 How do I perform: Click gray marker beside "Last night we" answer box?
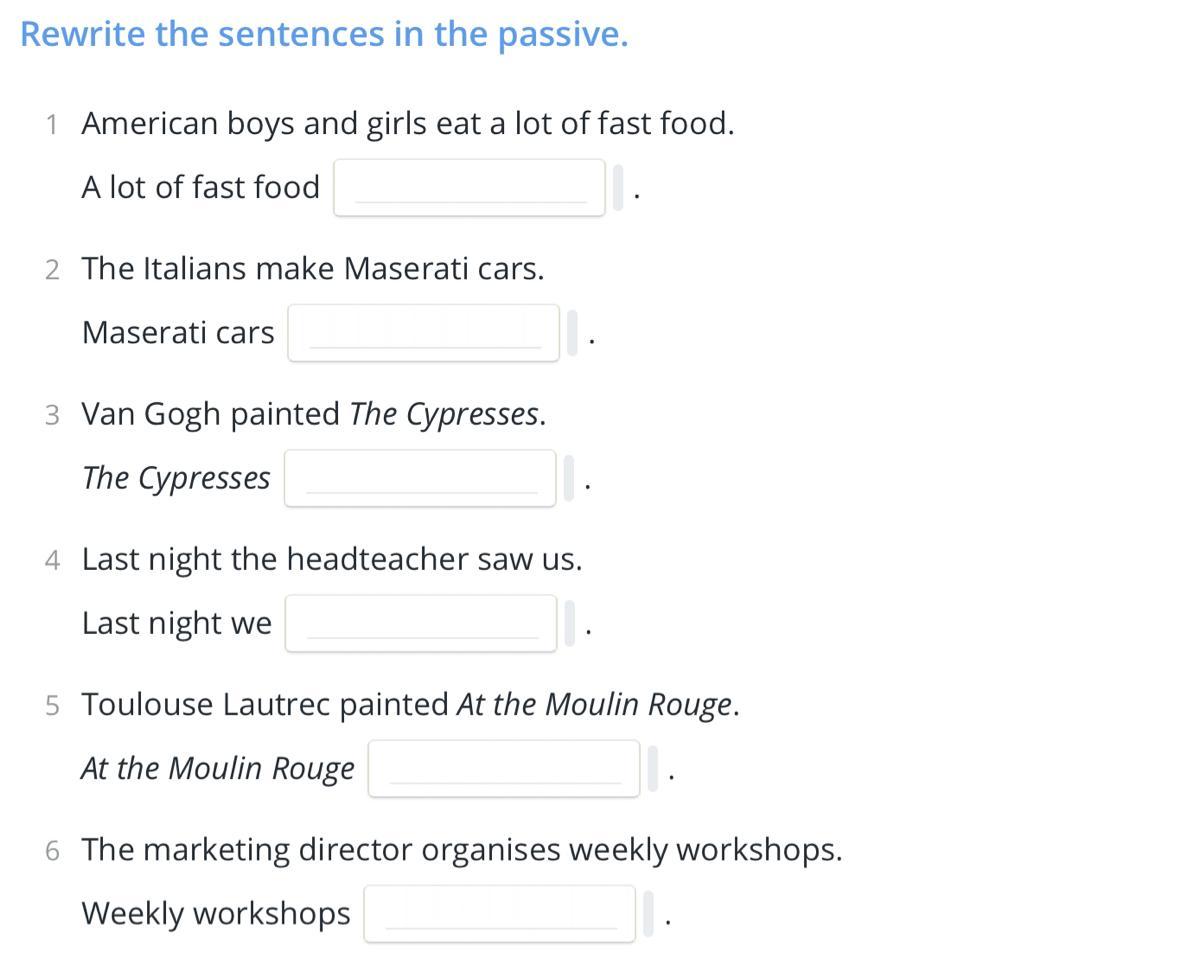pos(569,623)
